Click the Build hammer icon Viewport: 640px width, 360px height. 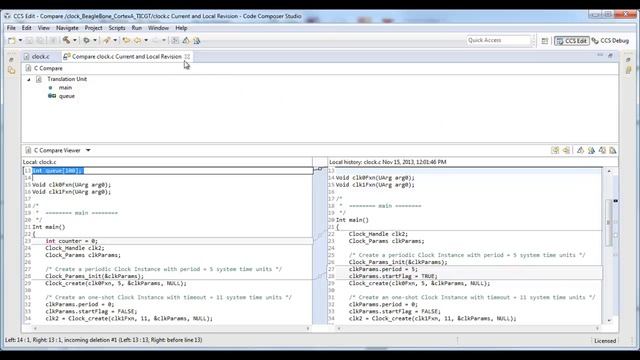click(x=66, y=40)
